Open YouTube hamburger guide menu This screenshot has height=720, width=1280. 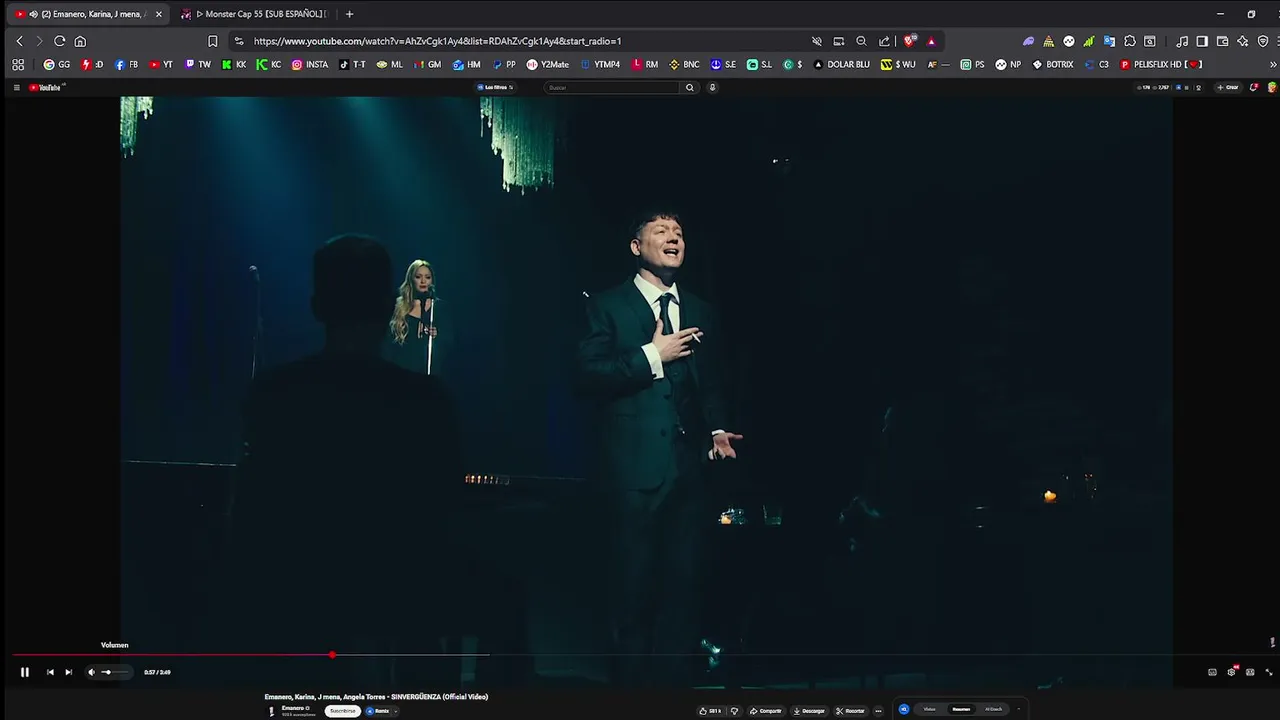point(16,88)
